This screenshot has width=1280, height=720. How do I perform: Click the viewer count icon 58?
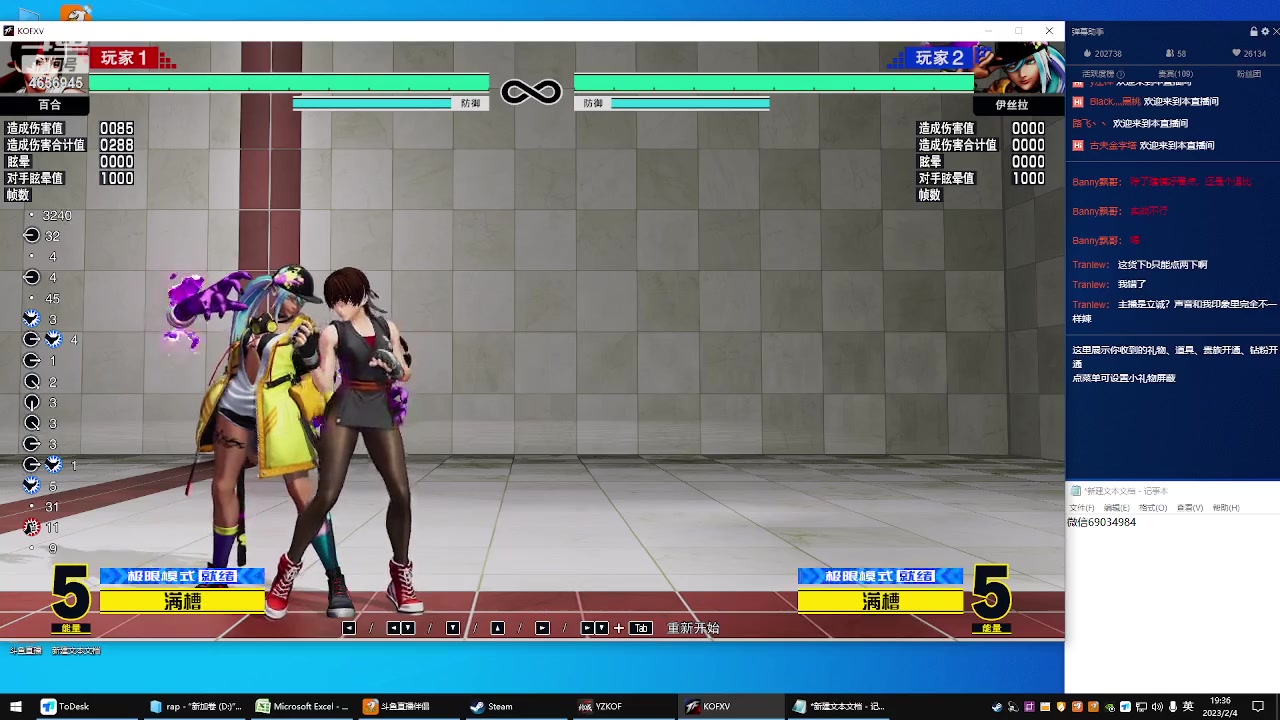1170,53
